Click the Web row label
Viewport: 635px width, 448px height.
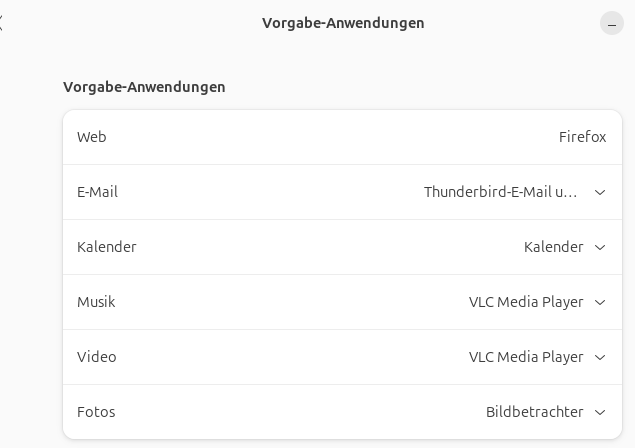click(x=91, y=137)
